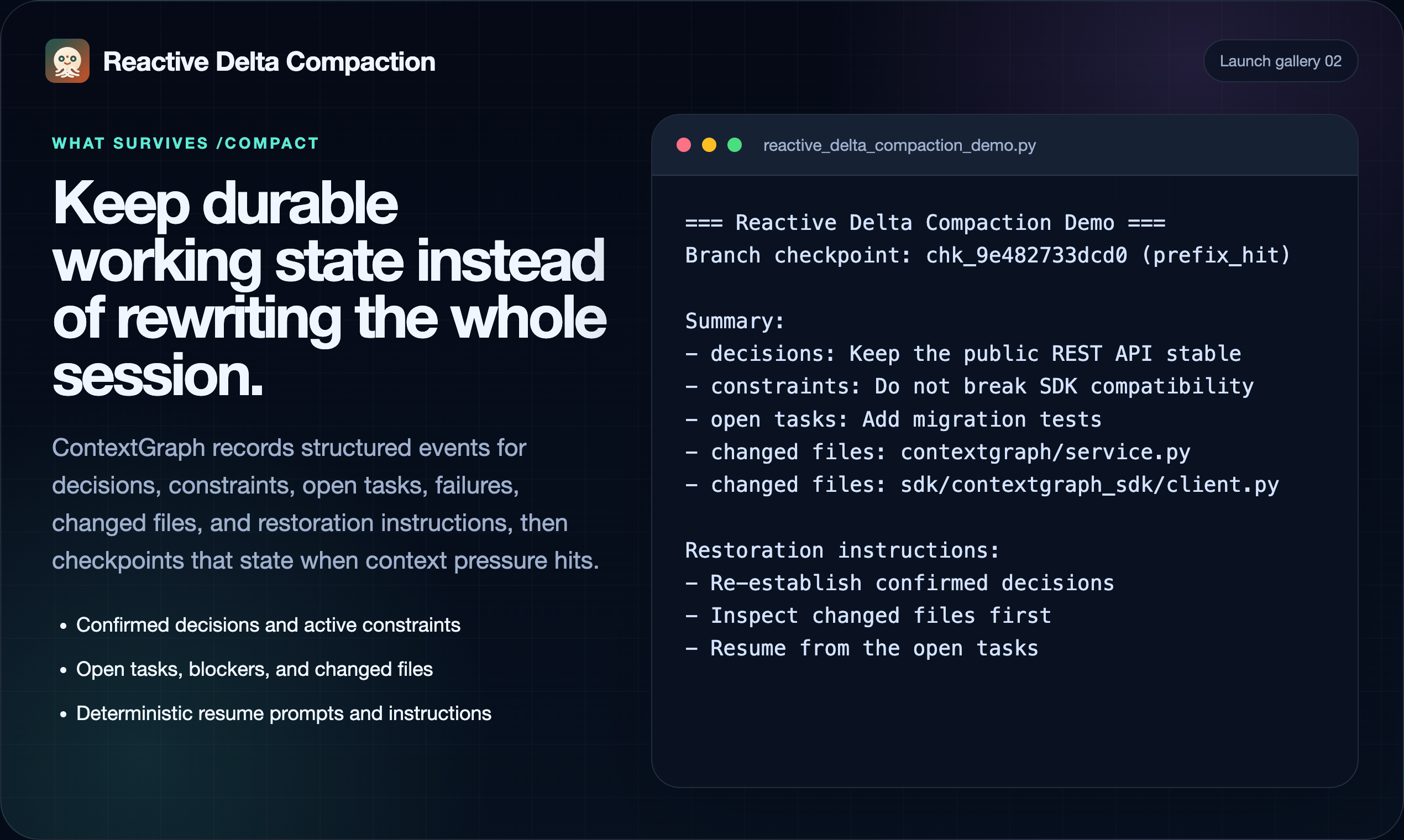
Task: Click the Summary label in the code window
Action: tap(734, 321)
